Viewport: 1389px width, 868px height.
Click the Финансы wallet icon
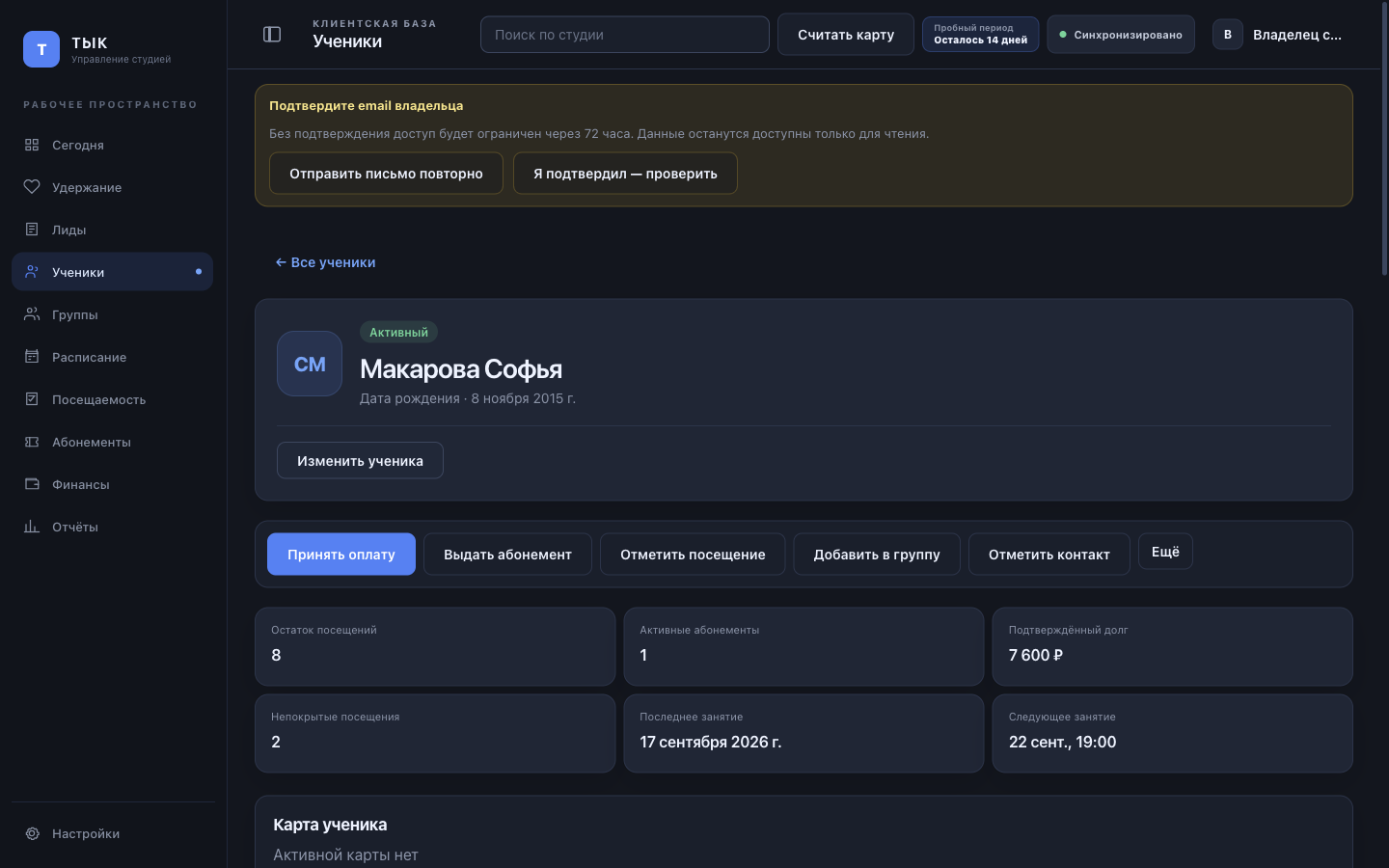32,484
